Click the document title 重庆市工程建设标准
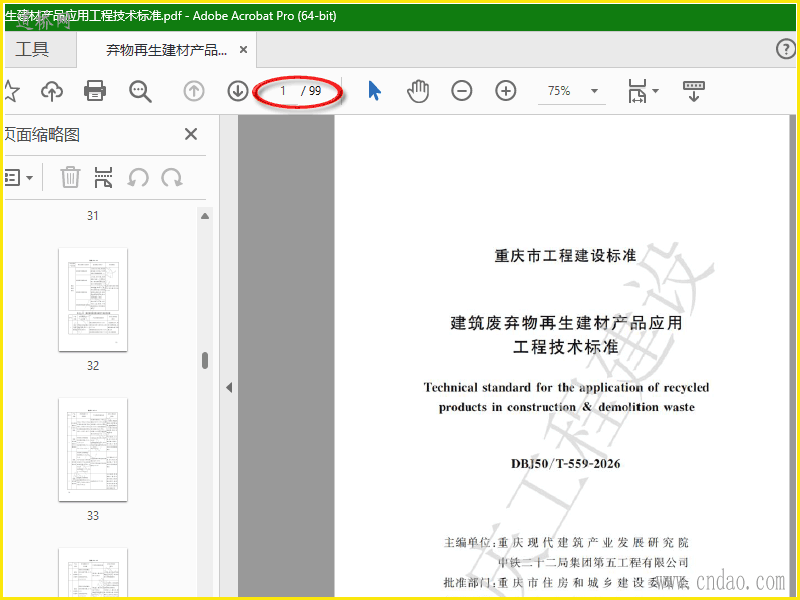 (x=565, y=256)
